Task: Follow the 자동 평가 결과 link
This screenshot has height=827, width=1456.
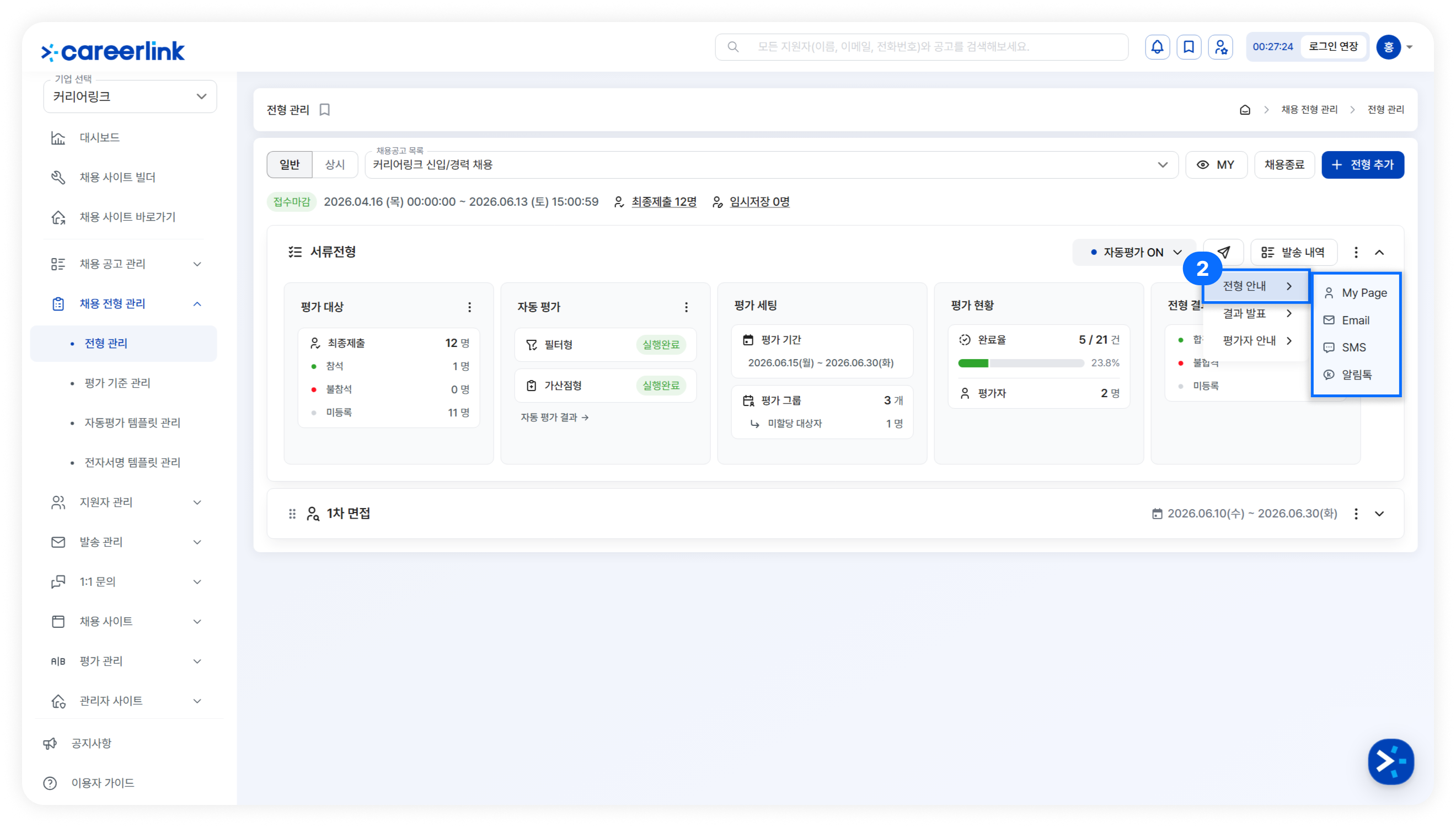Action: (555, 418)
